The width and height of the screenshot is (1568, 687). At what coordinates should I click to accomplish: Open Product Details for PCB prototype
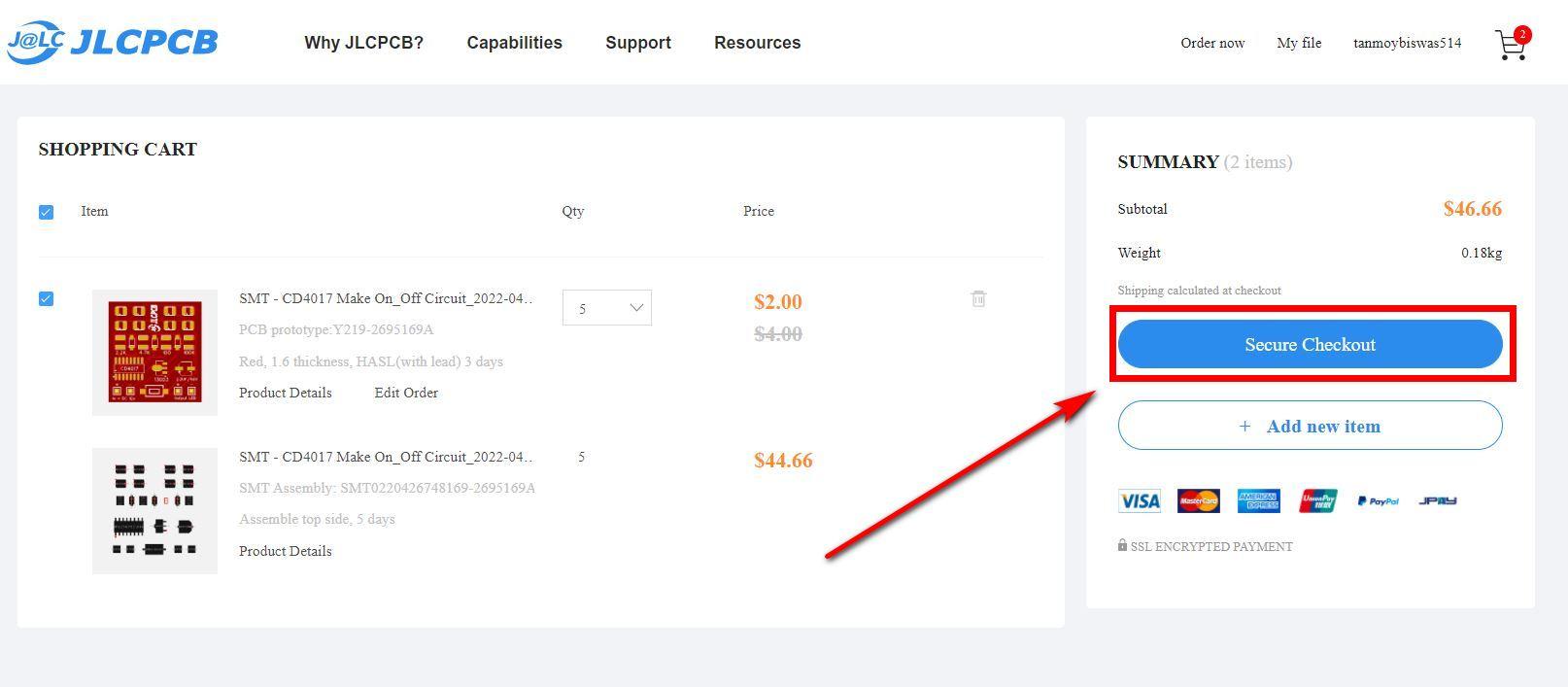[x=286, y=393]
